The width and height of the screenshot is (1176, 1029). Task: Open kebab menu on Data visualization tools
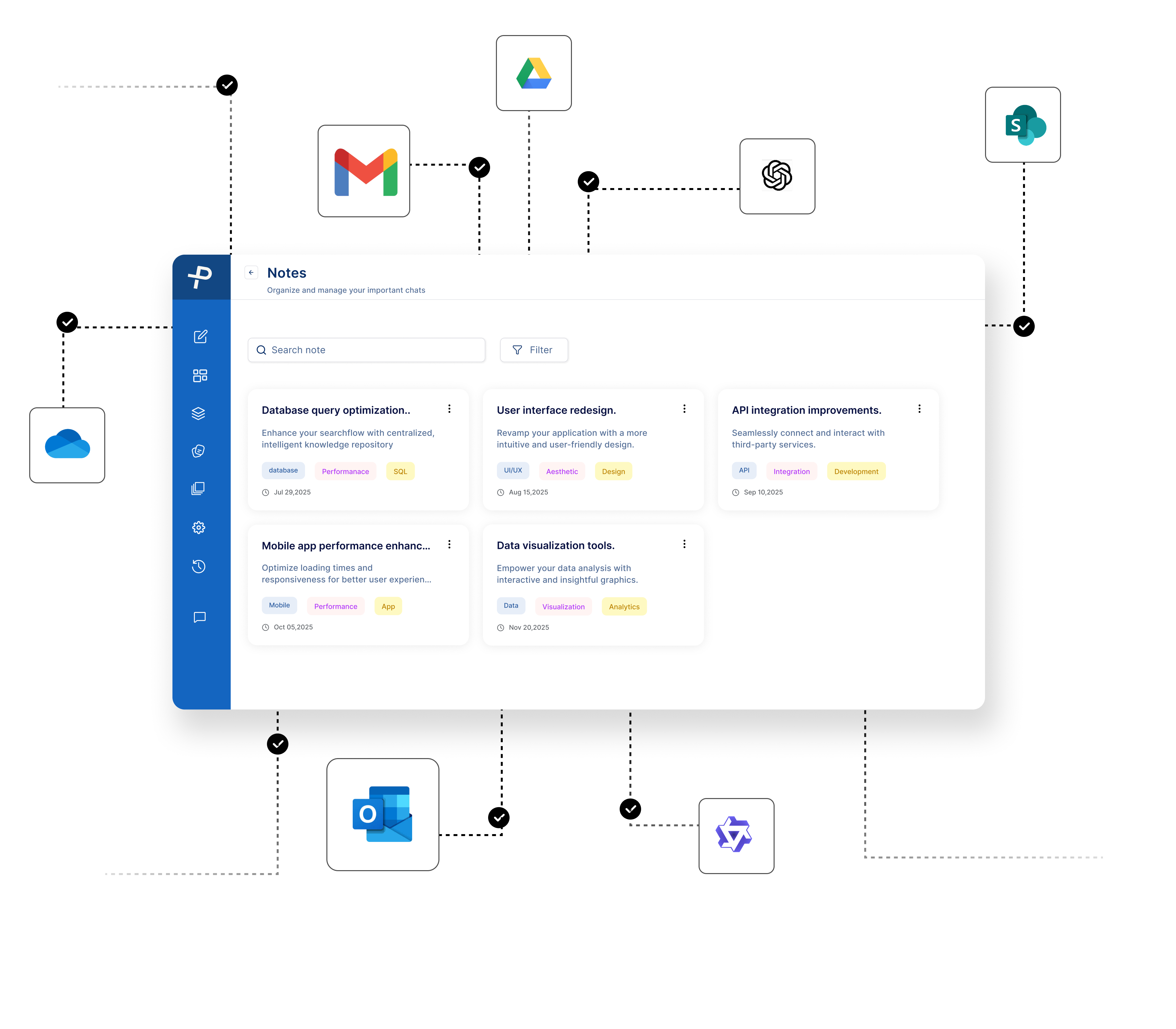pyautogui.click(x=684, y=544)
